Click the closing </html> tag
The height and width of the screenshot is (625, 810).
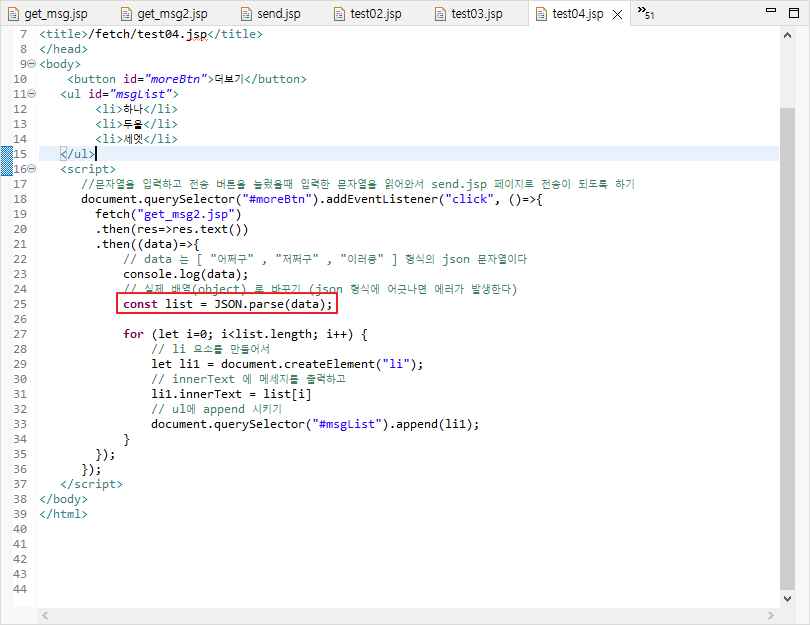pyautogui.click(x=64, y=514)
